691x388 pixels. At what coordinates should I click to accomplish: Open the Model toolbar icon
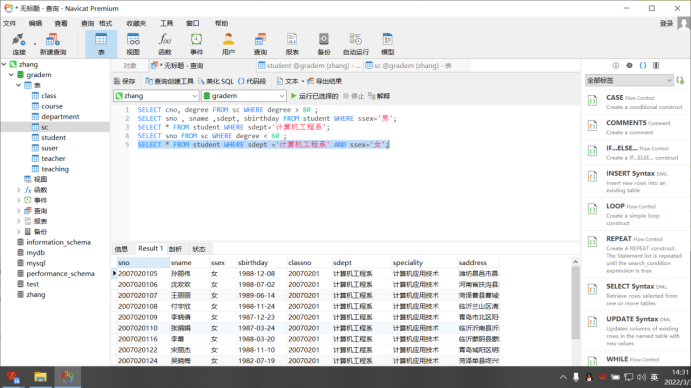(x=387, y=44)
